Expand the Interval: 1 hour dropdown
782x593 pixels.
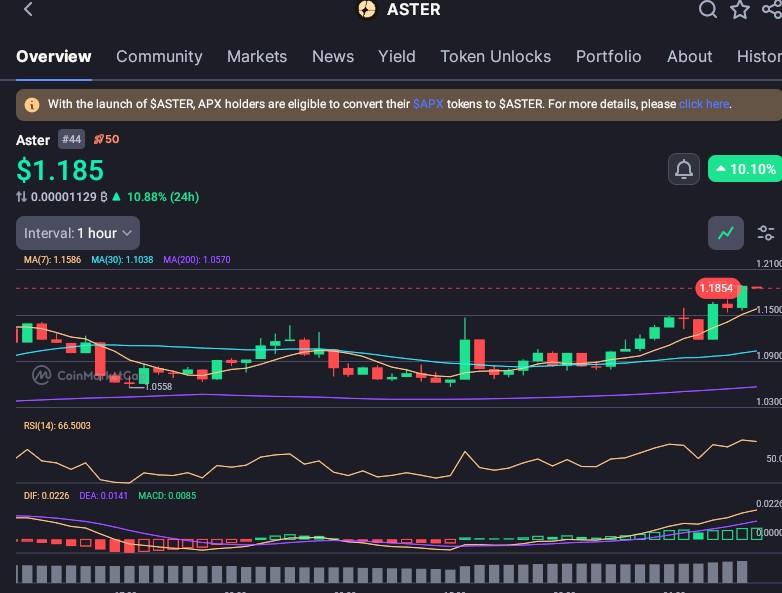78,233
